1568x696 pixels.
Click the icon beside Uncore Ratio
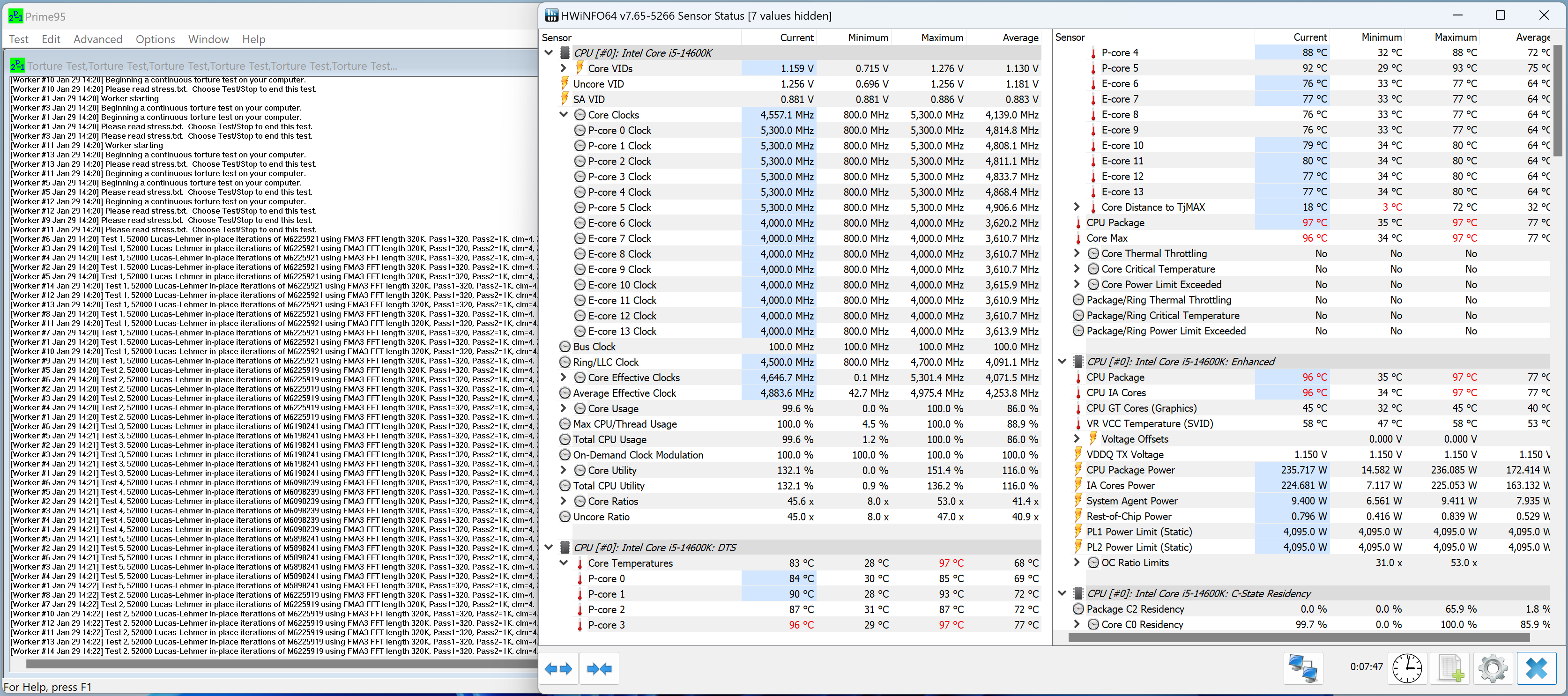click(565, 517)
